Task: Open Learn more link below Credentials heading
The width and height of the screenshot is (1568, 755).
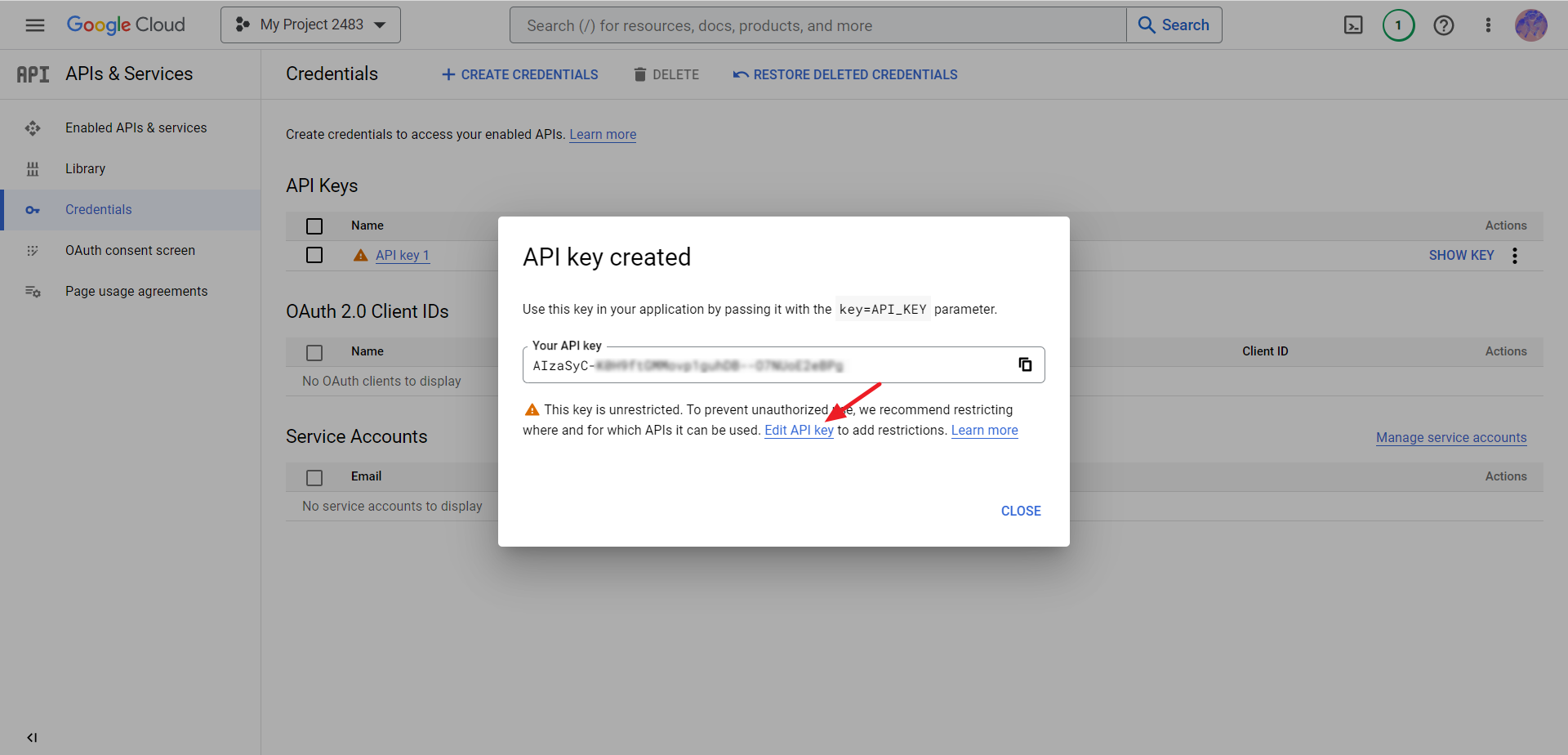Action: (x=603, y=135)
